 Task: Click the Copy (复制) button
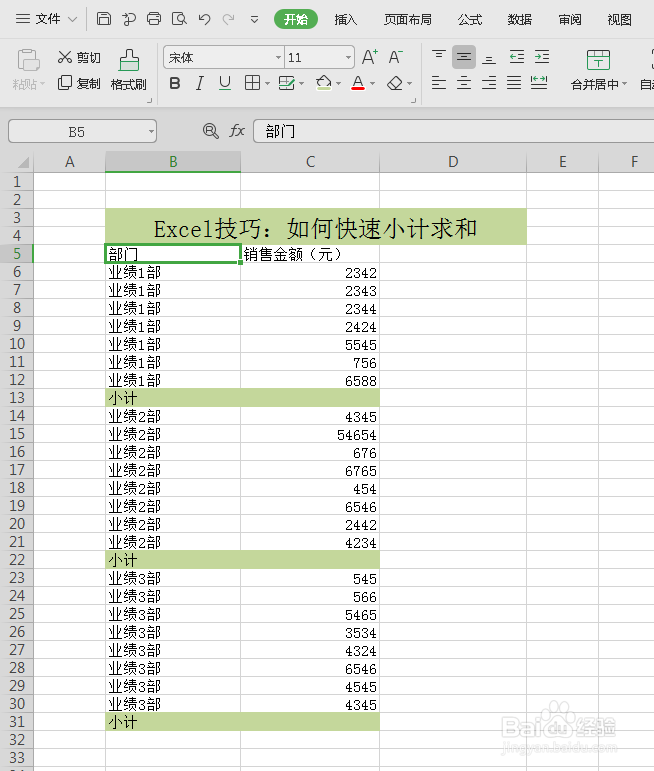click(x=79, y=83)
